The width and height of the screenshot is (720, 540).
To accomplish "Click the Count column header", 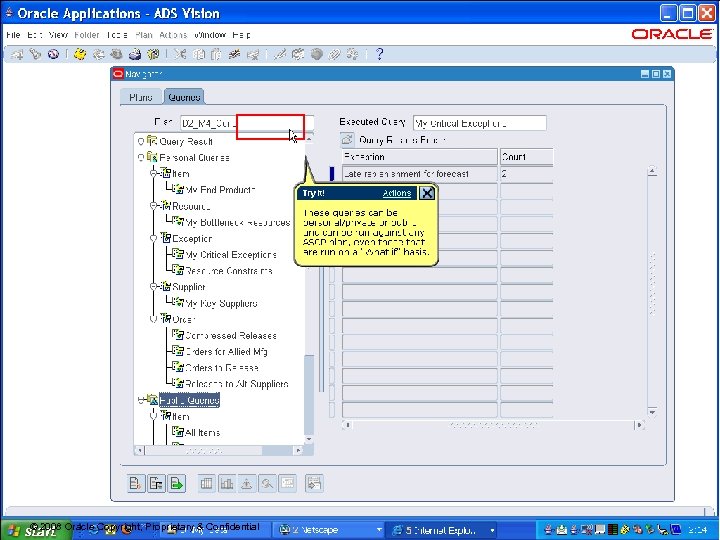I will (526, 157).
